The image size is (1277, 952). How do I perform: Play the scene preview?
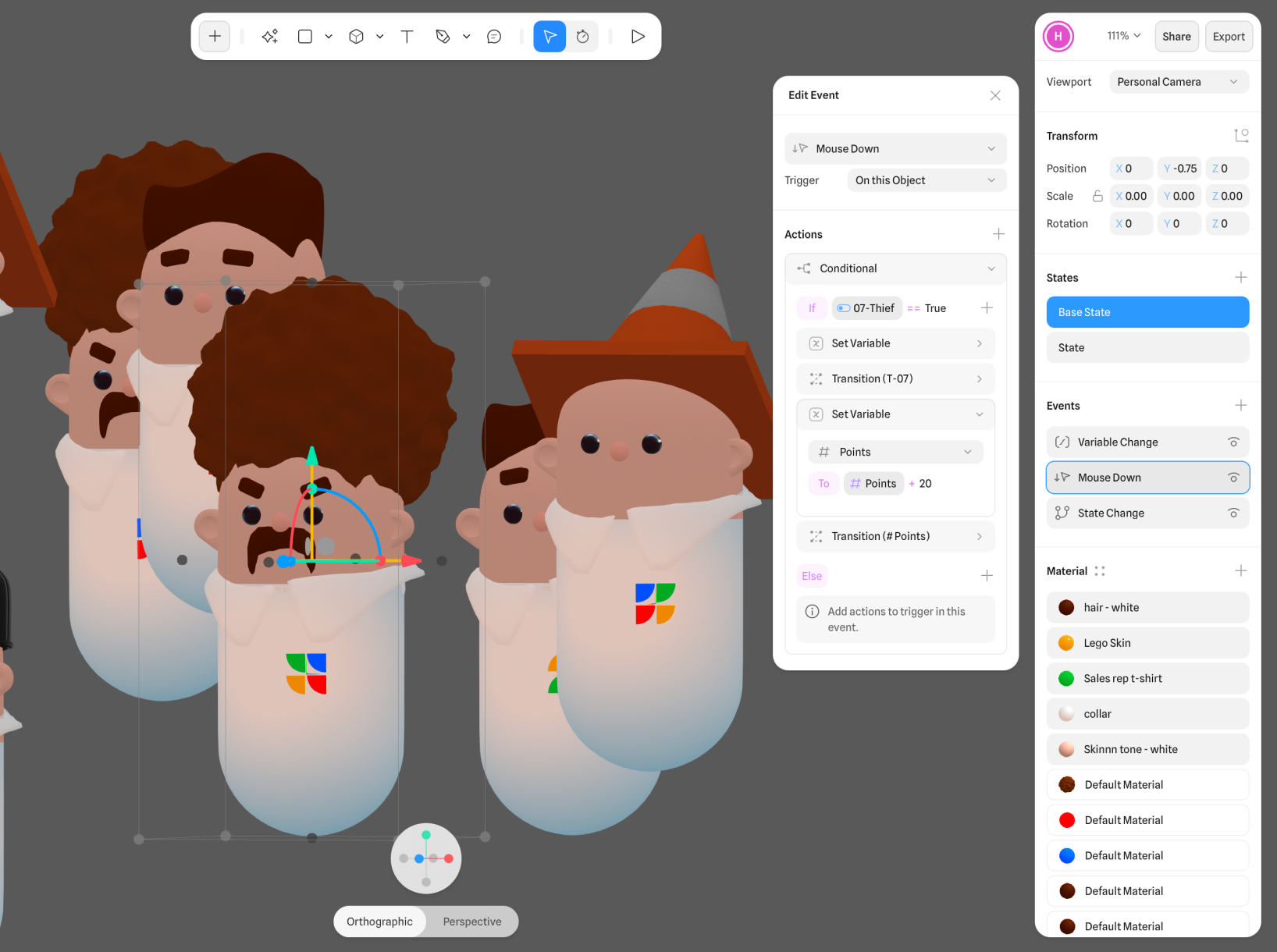638,37
